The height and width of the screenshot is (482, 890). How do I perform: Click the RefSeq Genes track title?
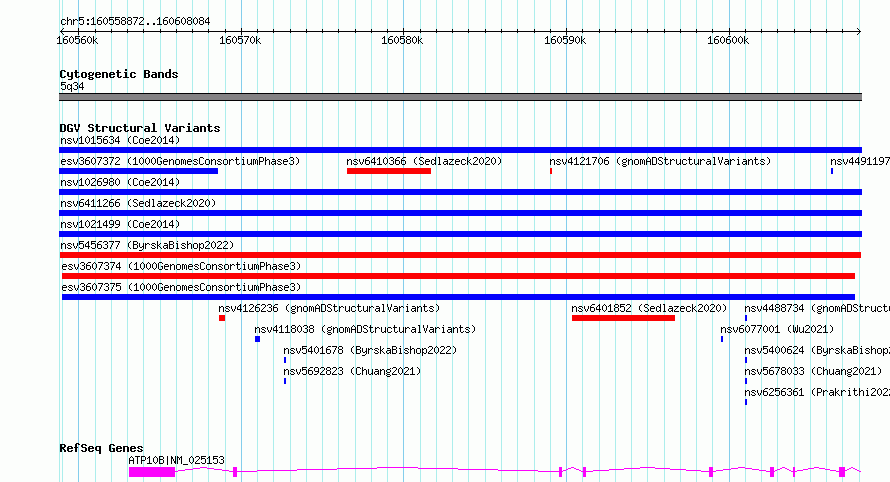(x=101, y=448)
